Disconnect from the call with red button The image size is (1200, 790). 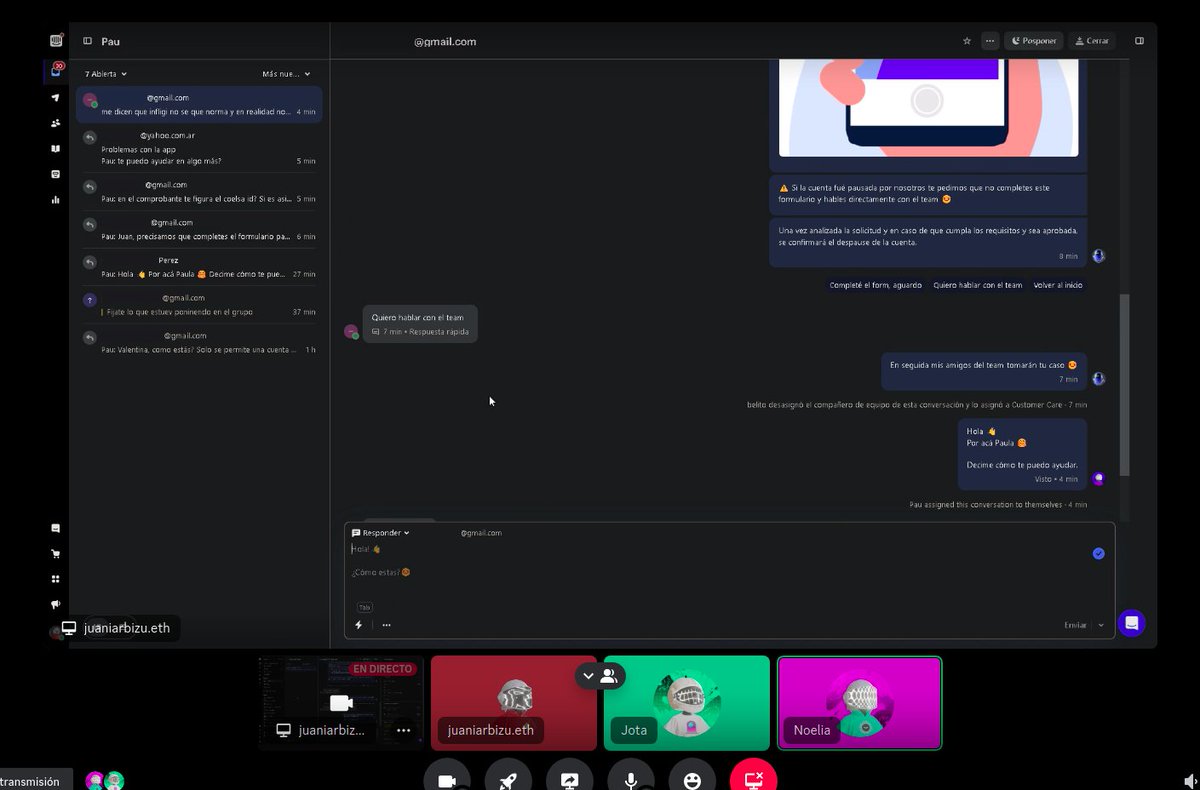click(753, 781)
